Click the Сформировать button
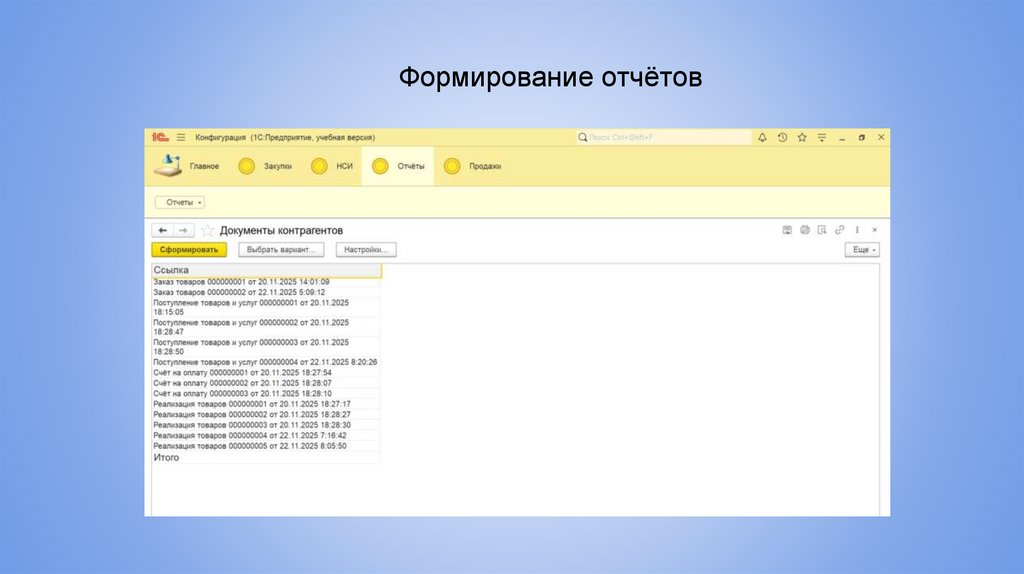The width and height of the screenshot is (1024, 574). click(x=189, y=249)
